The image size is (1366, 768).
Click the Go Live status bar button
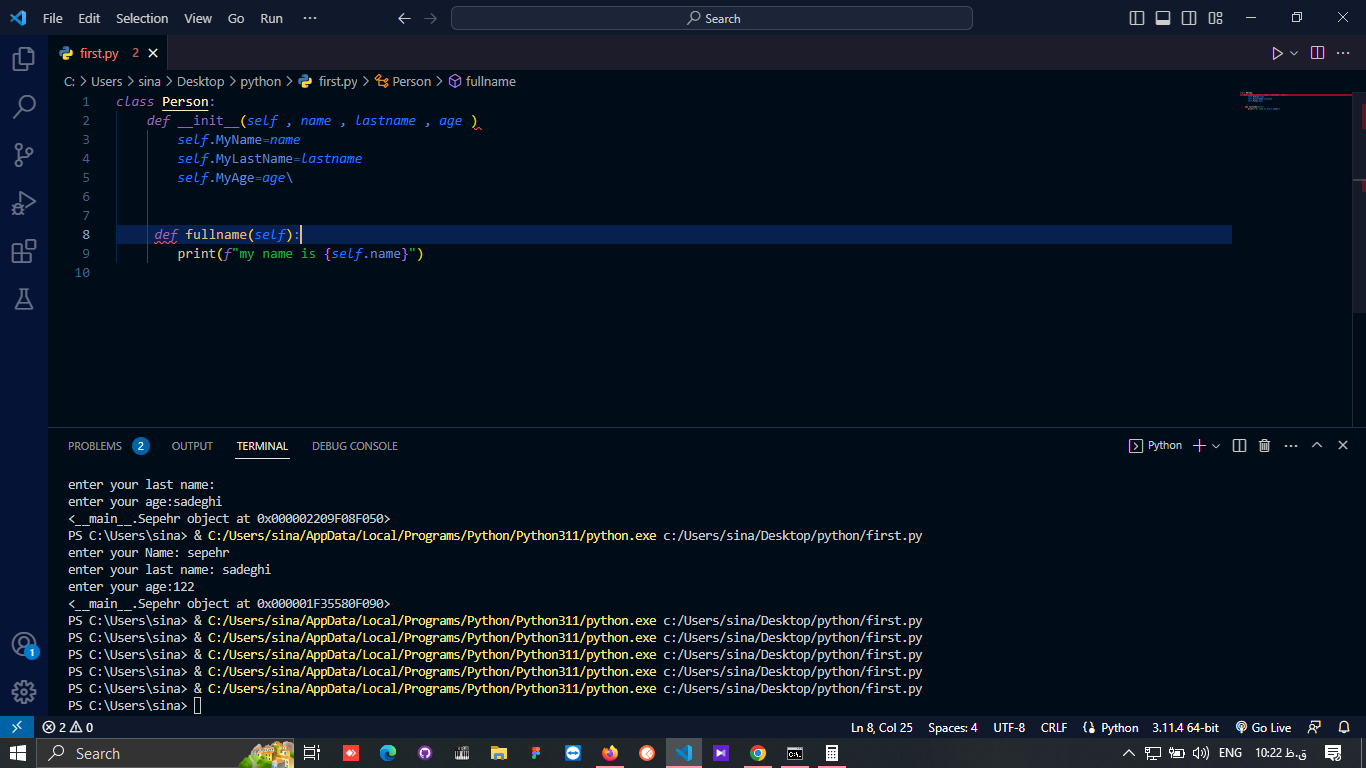click(x=1263, y=728)
